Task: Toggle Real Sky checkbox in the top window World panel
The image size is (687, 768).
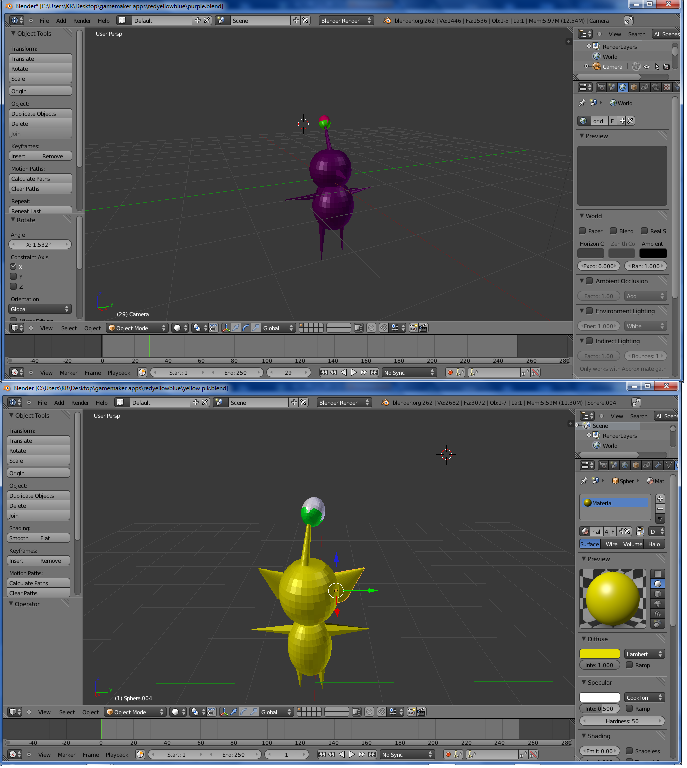Action: click(x=644, y=231)
